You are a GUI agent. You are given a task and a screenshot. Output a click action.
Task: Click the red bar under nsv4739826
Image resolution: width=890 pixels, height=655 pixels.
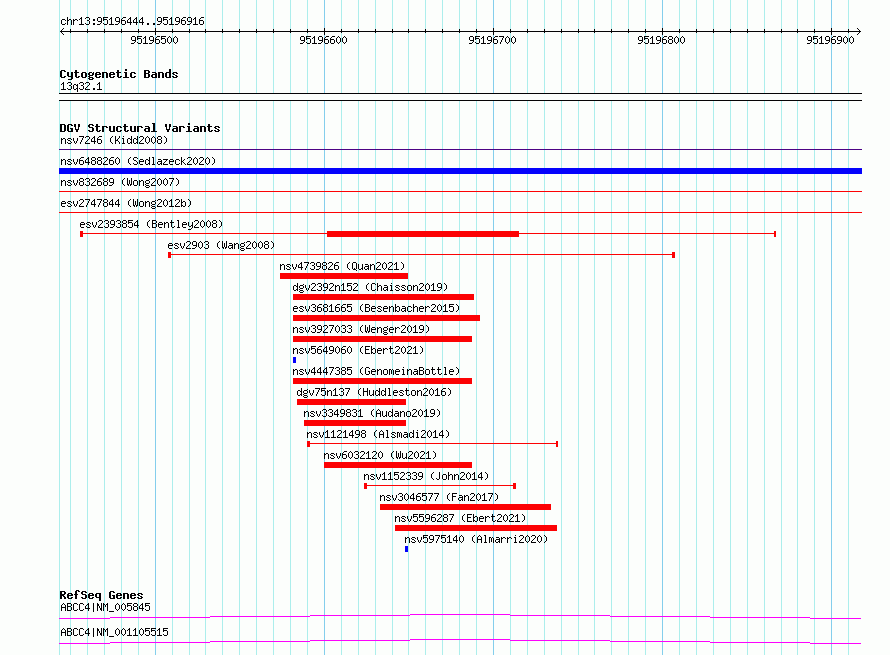tap(343, 276)
